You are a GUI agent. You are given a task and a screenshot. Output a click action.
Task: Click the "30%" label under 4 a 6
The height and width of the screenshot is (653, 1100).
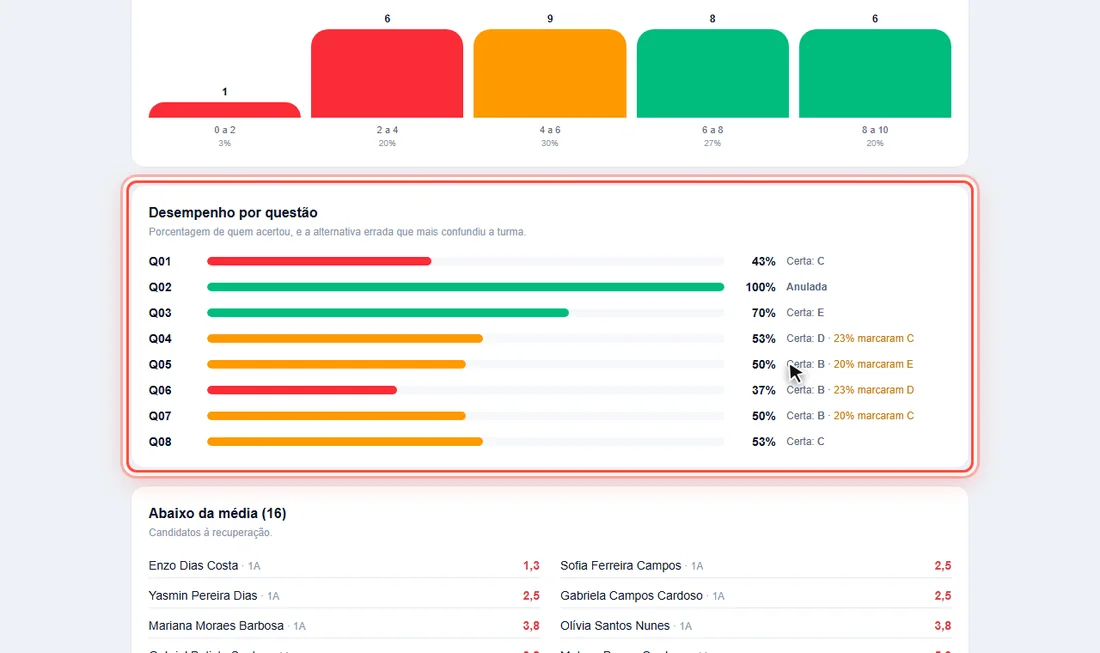pos(549,143)
